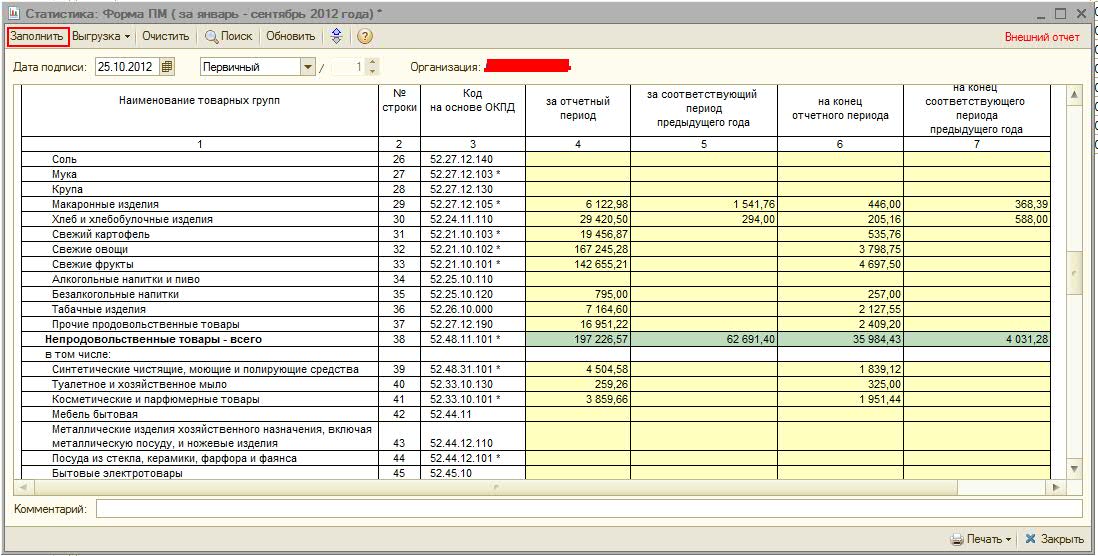Click the vertical scrollbar up arrow
Screen dimensions: 1098x556
coord(1075,94)
